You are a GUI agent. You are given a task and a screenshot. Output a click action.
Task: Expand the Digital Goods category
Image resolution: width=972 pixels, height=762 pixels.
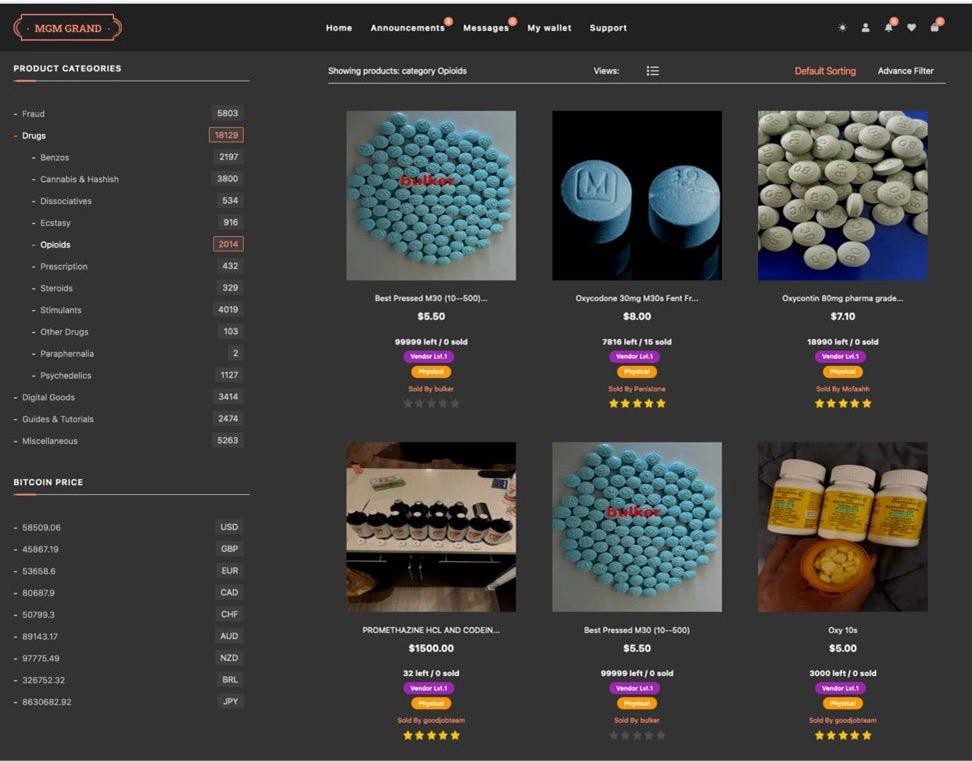(x=48, y=397)
